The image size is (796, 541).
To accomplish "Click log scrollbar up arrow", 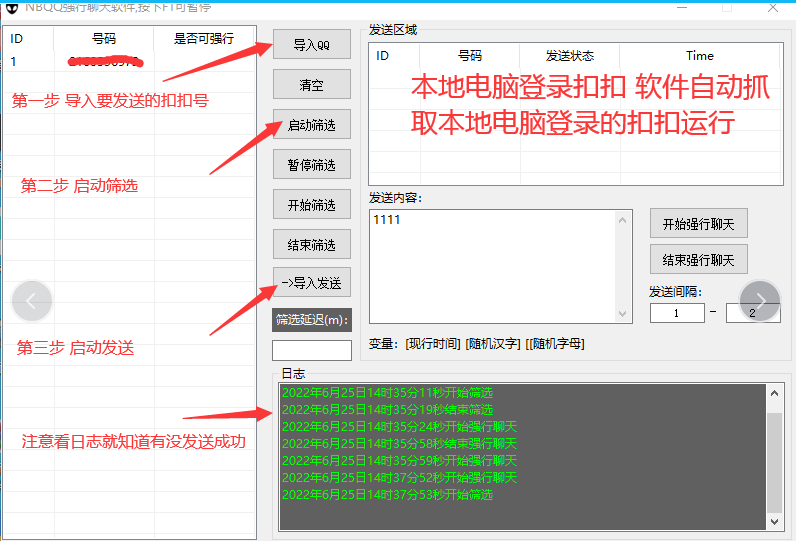I will click(774, 393).
